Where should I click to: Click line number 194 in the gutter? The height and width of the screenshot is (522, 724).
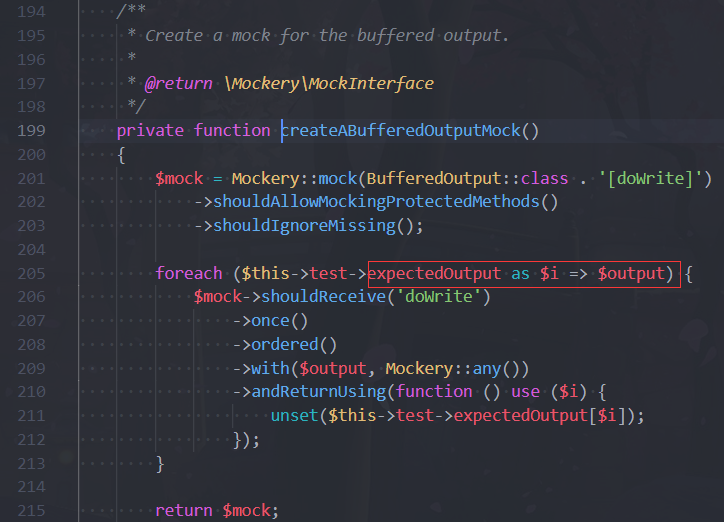click(x=31, y=12)
